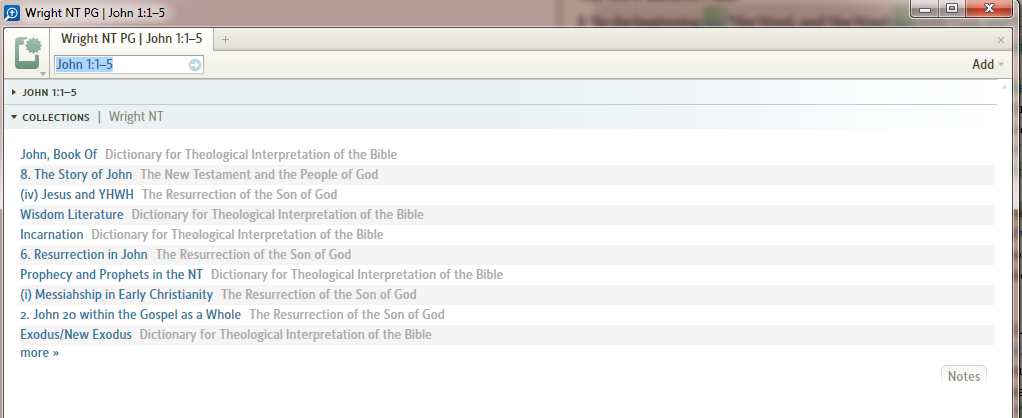Open the Wisdom Literature entry
This screenshot has height=418, width=1022.
coord(72,215)
